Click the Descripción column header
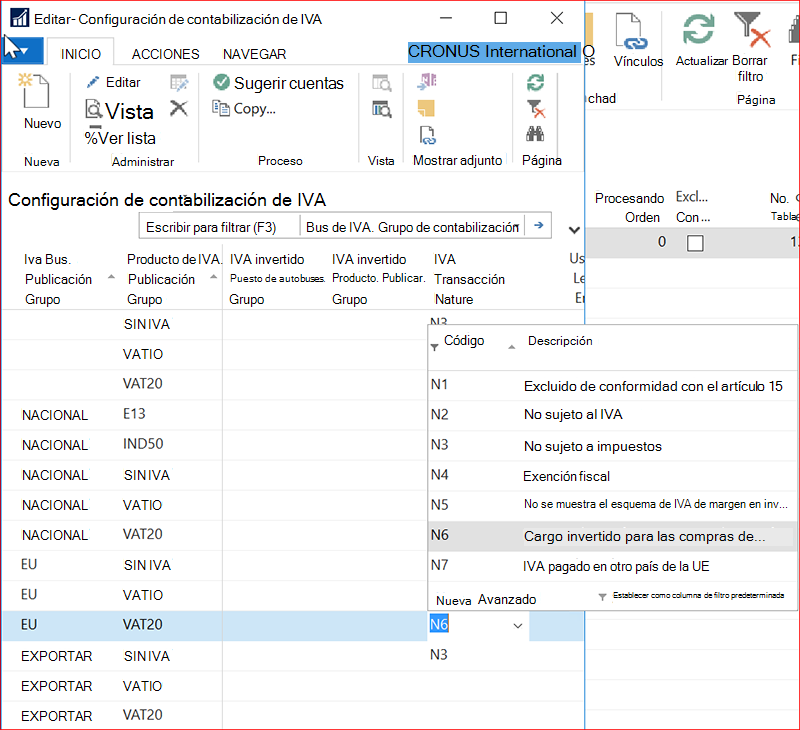Image resolution: width=800 pixels, height=730 pixels. pos(560,341)
